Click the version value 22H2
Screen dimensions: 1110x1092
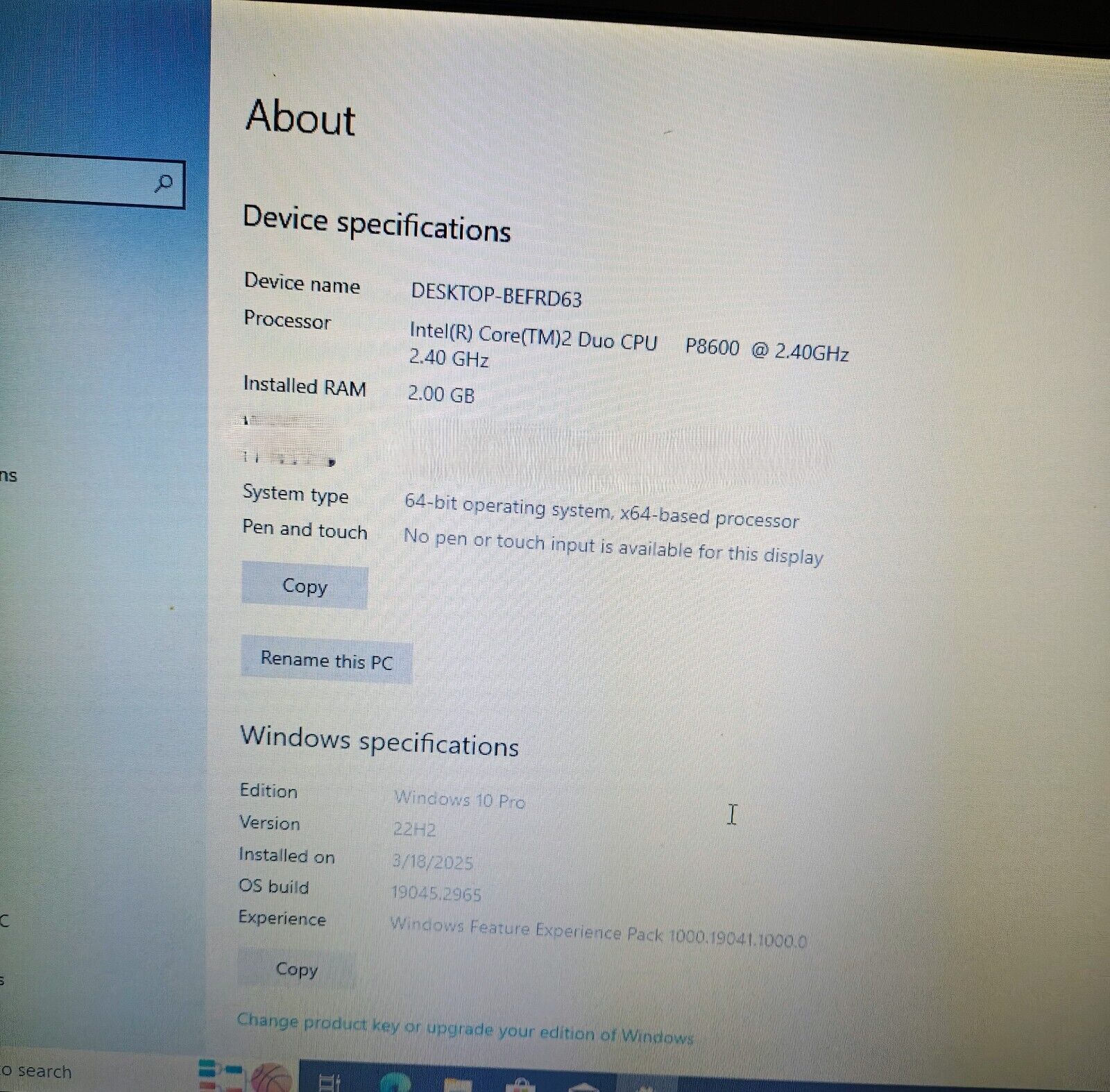[x=414, y=829]
